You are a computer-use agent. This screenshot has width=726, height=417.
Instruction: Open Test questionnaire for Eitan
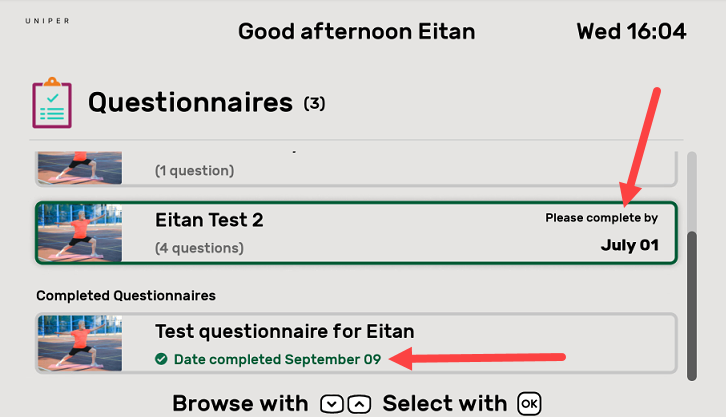(355, 343)
